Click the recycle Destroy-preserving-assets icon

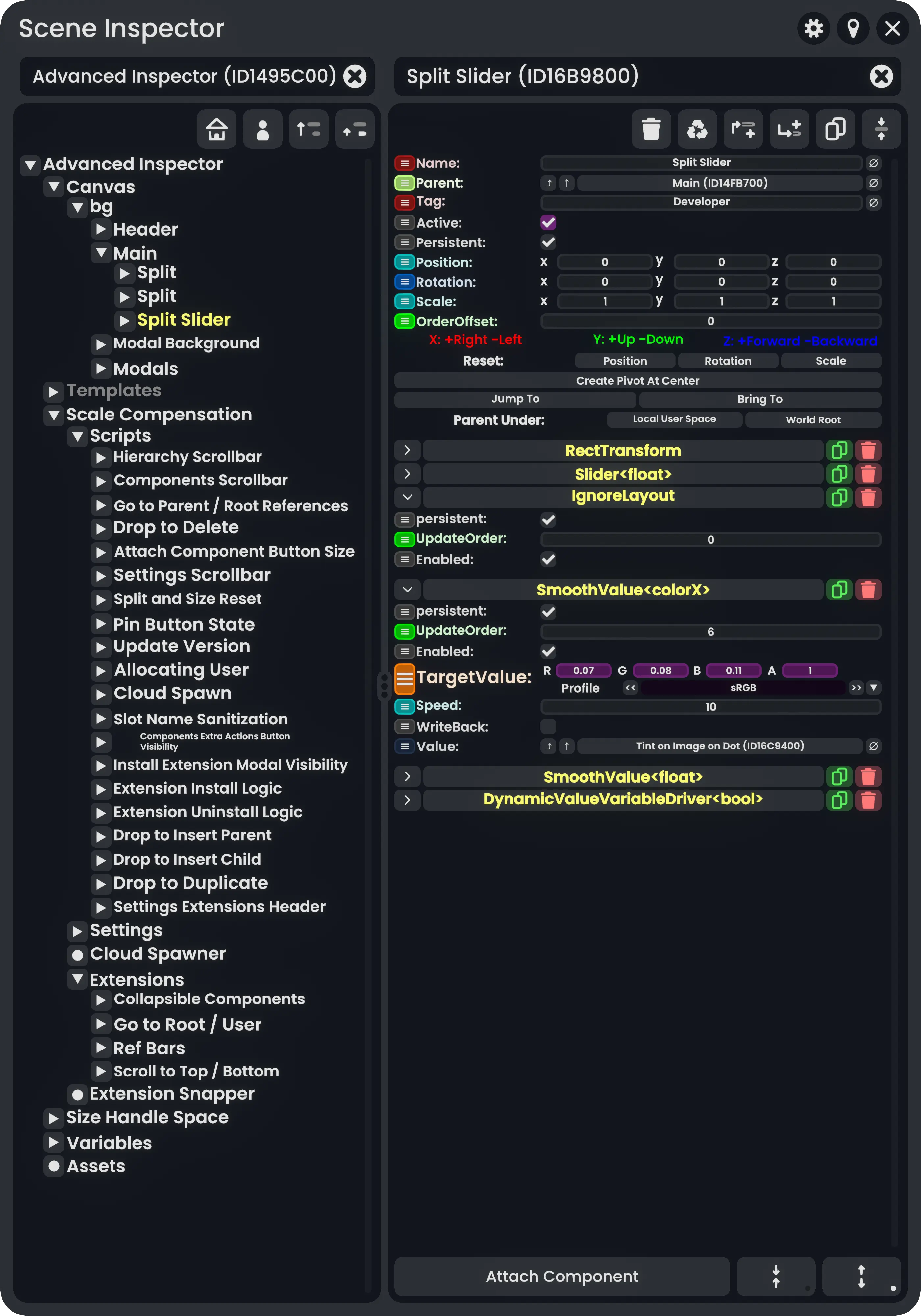pyautogui.click(x=697, y=129)
